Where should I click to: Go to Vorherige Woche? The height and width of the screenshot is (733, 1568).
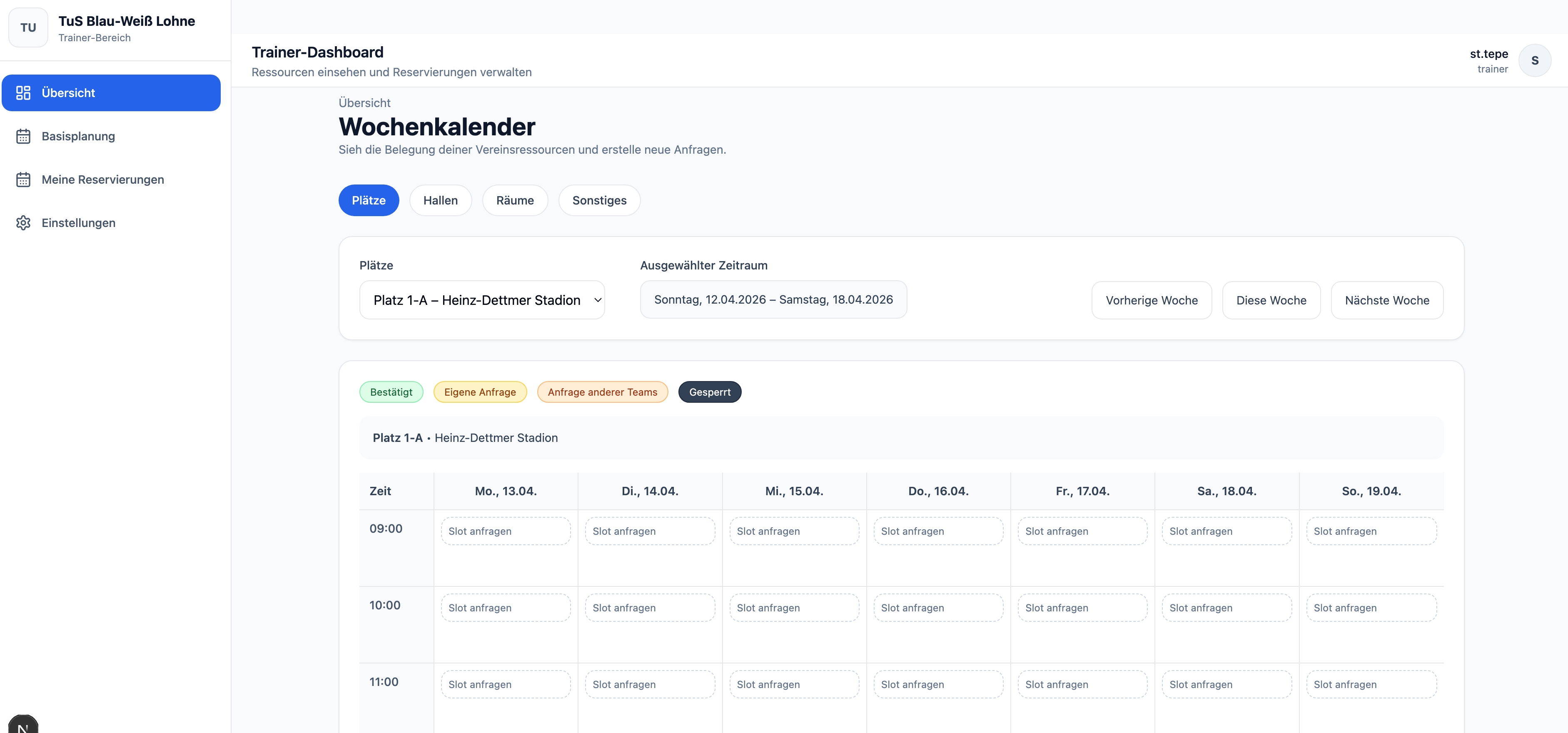[x=1152, y=300]
